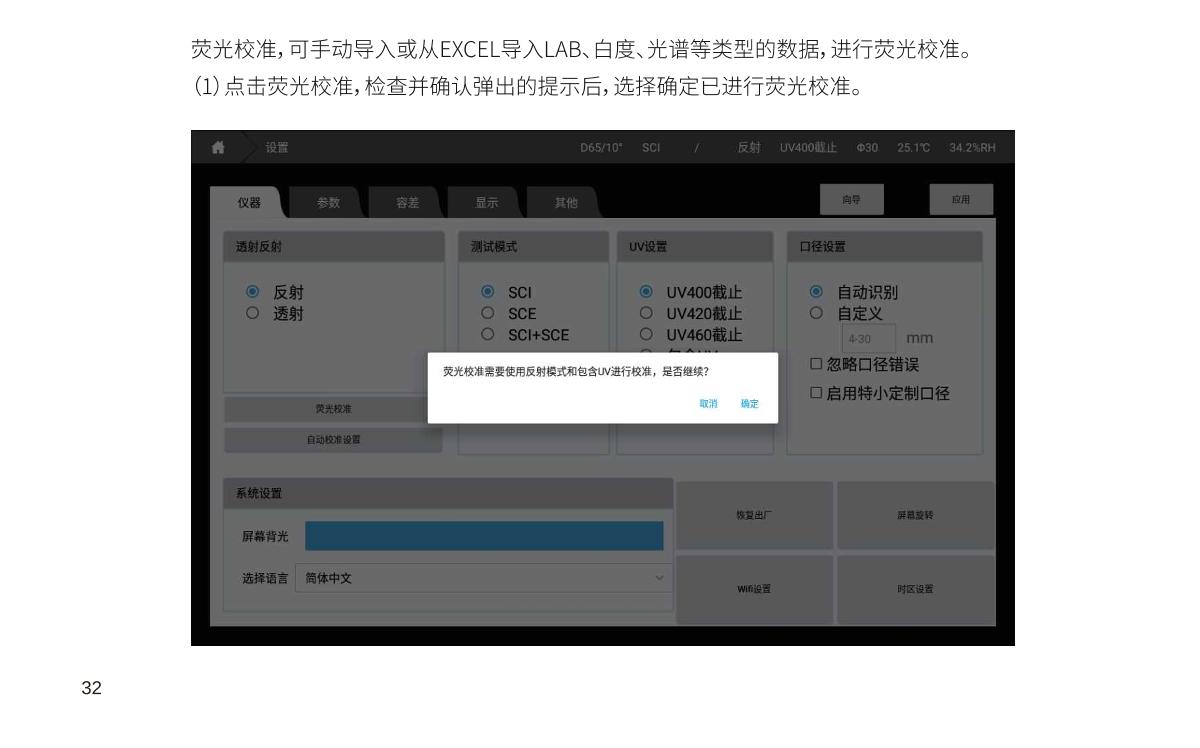Select the 显示 tab
1200x748 pixels.
pos(486,203)
